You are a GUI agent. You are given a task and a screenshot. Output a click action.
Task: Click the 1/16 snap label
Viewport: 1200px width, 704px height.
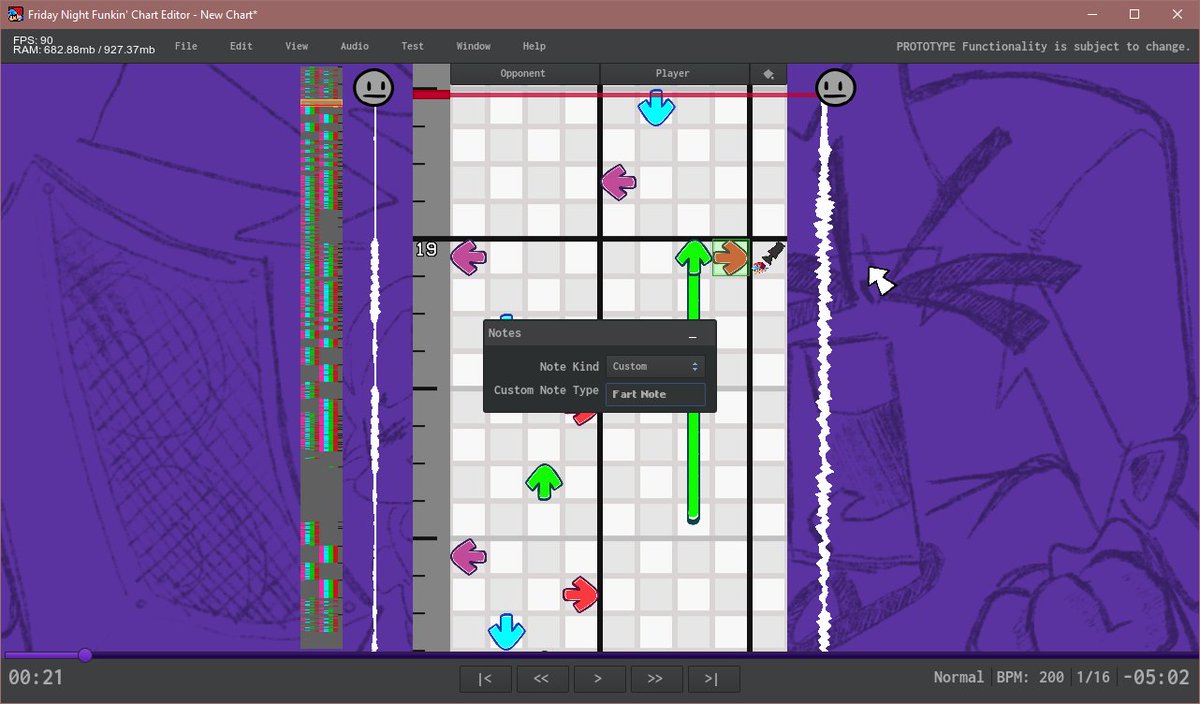point(1093,678)
